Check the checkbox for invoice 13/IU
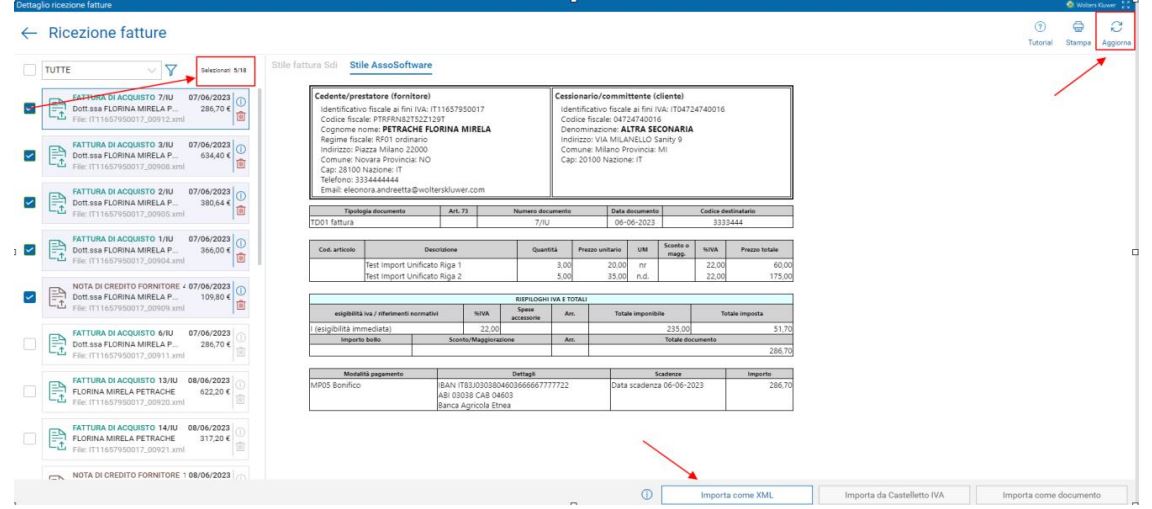 pyautogui.click(x=29, y=391)
